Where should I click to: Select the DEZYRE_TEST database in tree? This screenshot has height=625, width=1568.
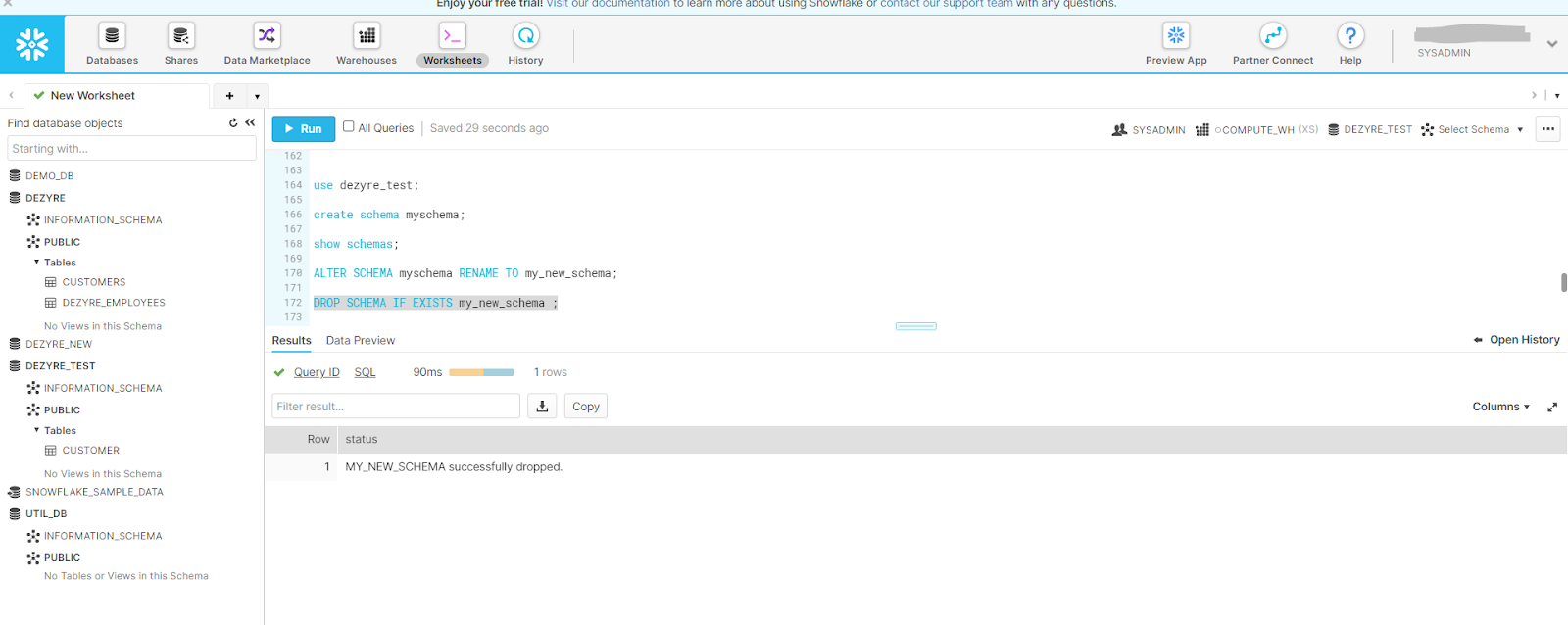coord(61,366)
